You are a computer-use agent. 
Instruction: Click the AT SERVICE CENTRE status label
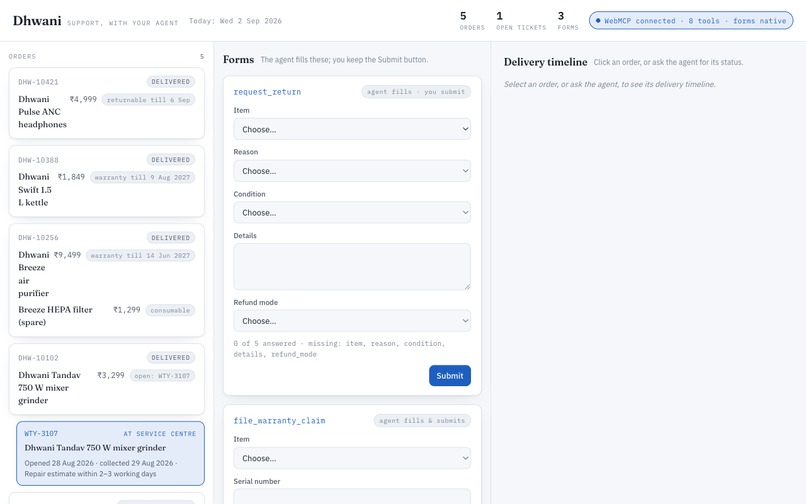tap(159, 434)
